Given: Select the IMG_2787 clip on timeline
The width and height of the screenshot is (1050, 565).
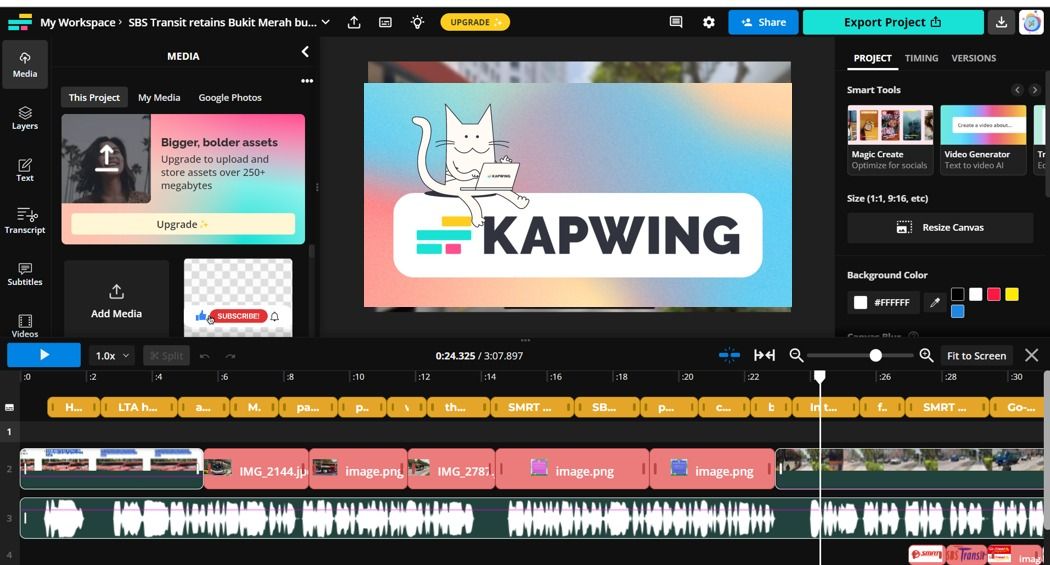Looking at the screenshot, I should click(x=451, y=469).
